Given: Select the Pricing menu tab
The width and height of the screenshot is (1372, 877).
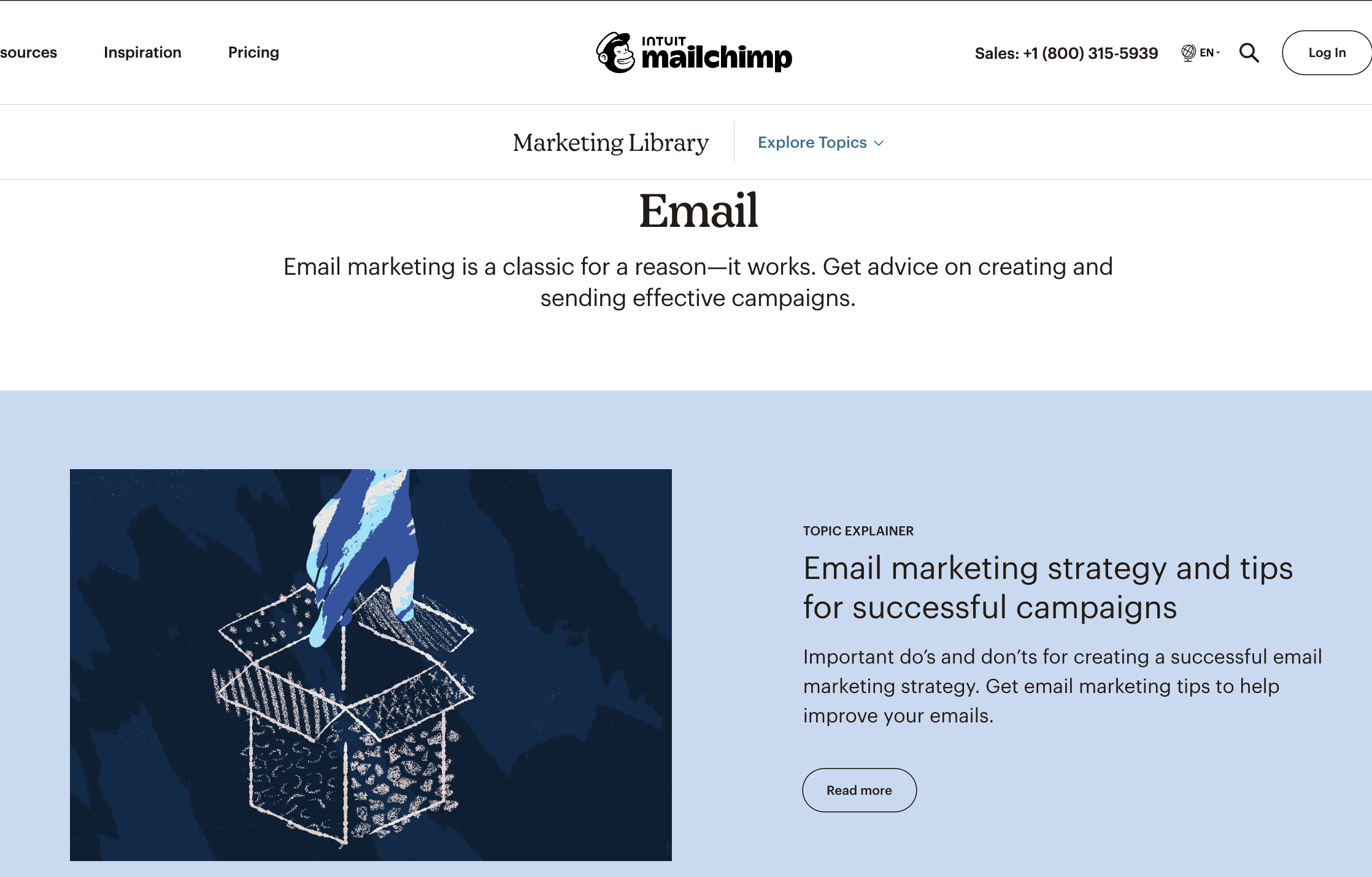Looking at the screenshot, I should point(253,52).
